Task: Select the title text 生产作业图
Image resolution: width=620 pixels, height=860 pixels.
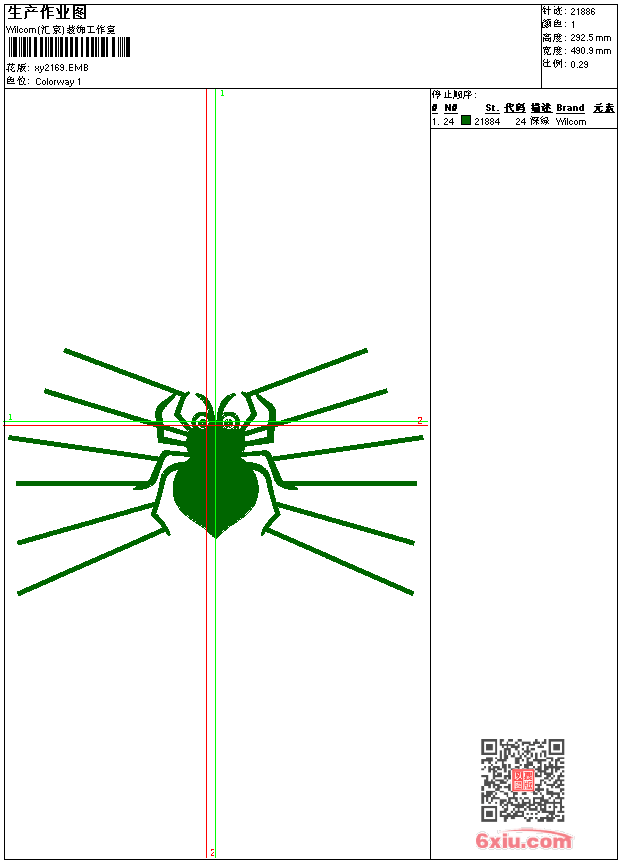Action: point(47,13)
